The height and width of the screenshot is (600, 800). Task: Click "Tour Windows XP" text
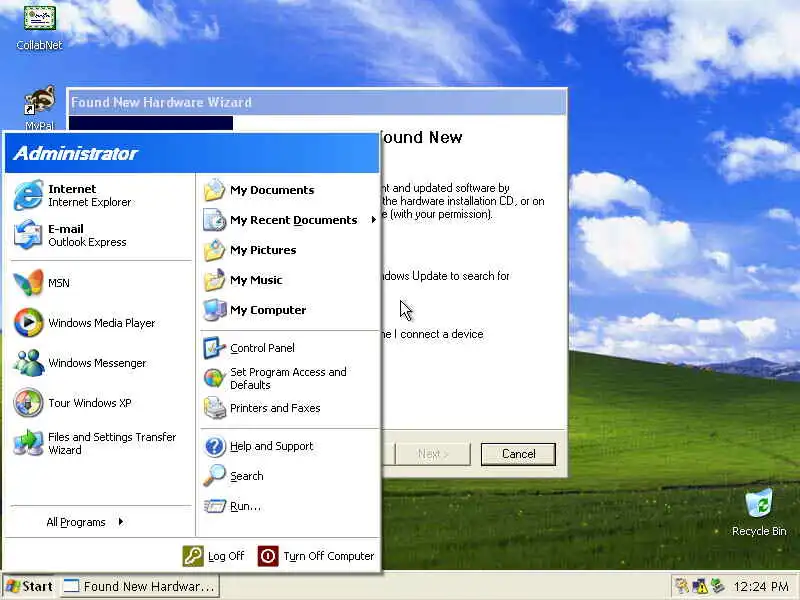point(90,403)
